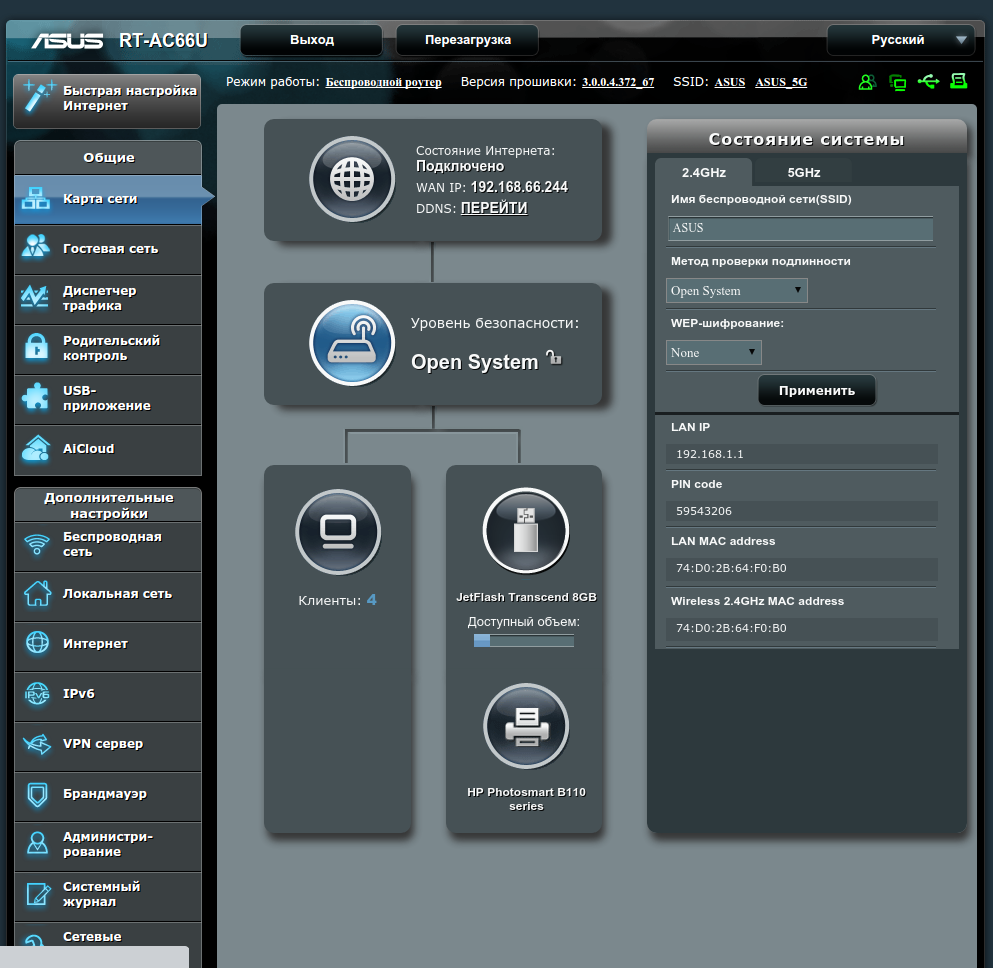Open the authentication method dropdown (Open System)
Screen dimensions: 993x968
click(737, 291)
